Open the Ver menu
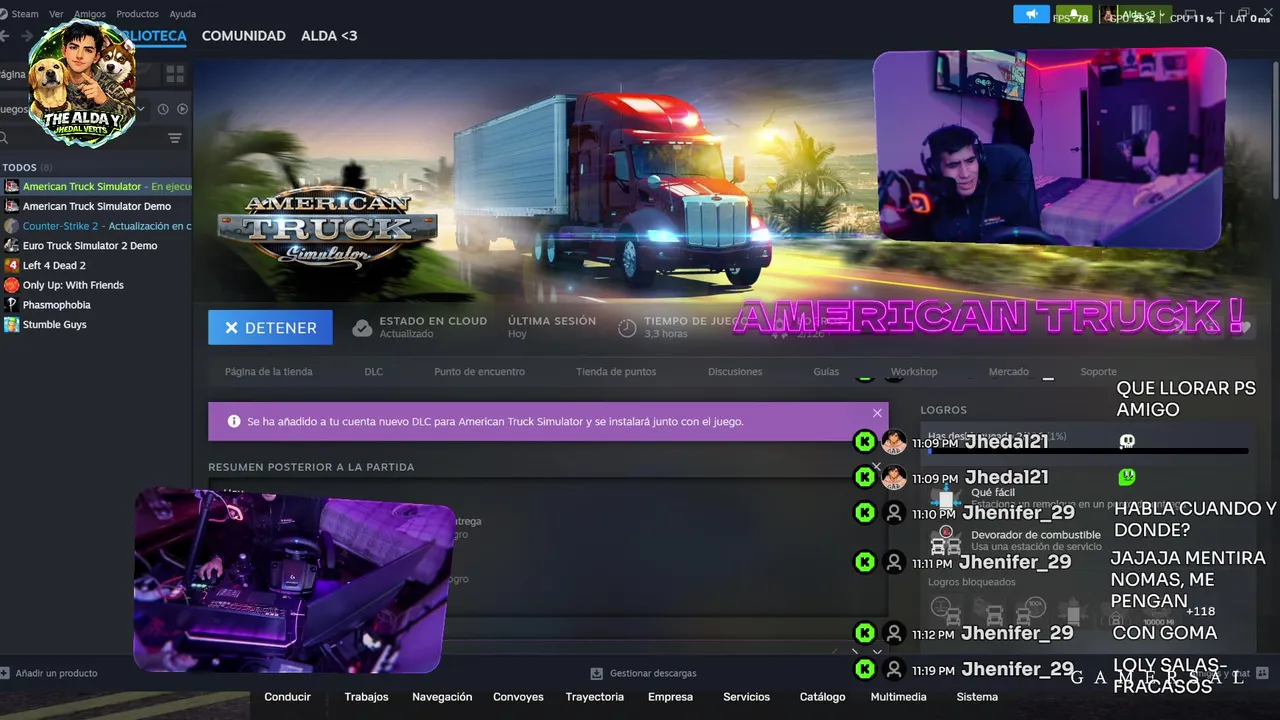This screenshot has height=720, width=1280. point(56,14)
